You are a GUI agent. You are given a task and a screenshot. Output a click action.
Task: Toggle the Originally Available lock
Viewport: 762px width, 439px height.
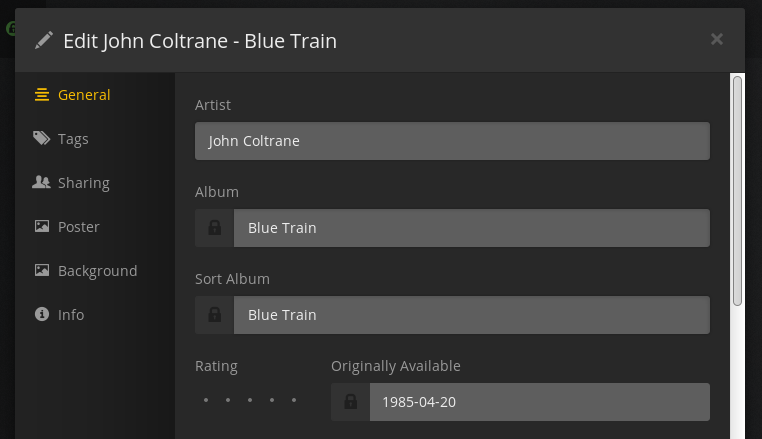click(x=350, y=402)
